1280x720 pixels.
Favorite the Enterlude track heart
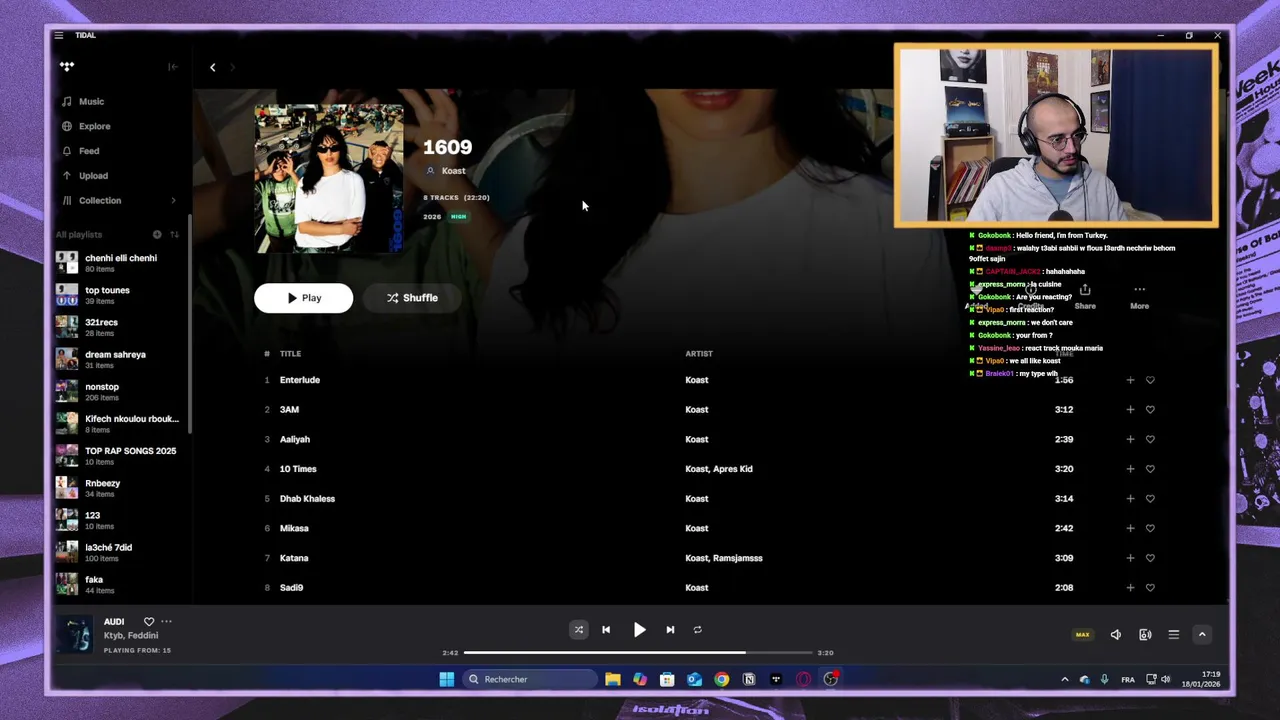click(x=1150, y=380)
